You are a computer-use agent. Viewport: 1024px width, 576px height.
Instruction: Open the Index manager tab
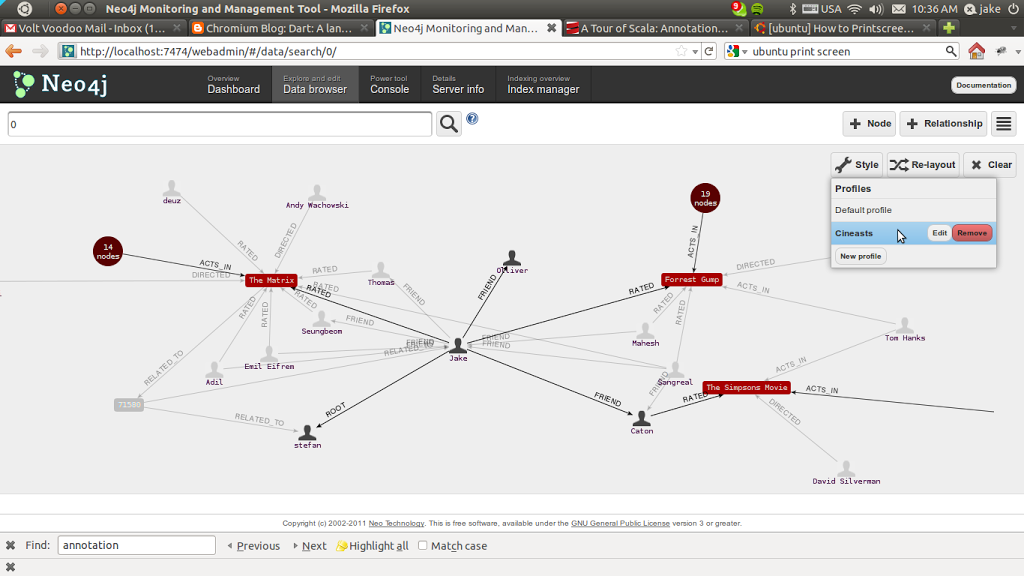click(543, 84)
